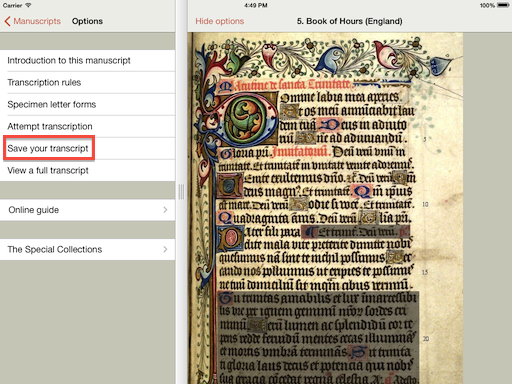Open The Special Collections row
Viewport: 512px width, 384px height.
[87, 249]
